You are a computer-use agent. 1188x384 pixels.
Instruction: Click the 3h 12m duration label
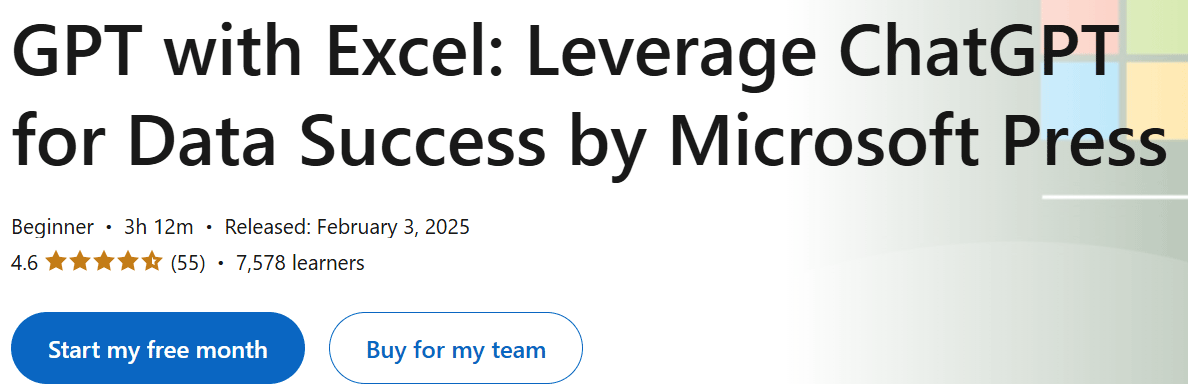coord(159,226)
